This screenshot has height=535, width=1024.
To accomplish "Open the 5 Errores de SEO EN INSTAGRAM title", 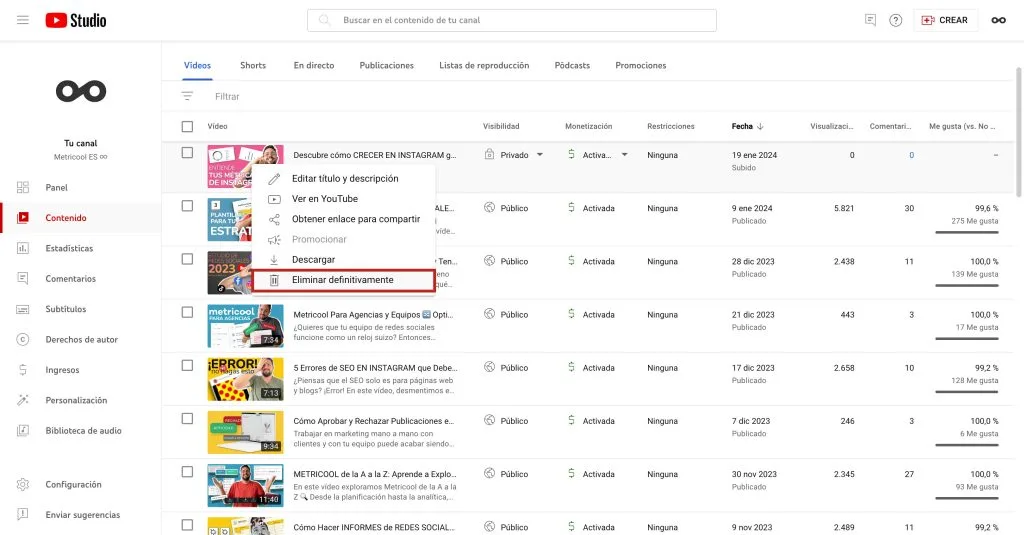I will (x=375, y=368).
